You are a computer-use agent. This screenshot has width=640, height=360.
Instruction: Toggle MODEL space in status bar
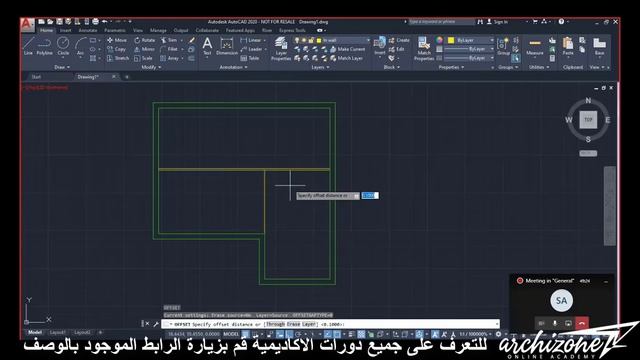231,334
